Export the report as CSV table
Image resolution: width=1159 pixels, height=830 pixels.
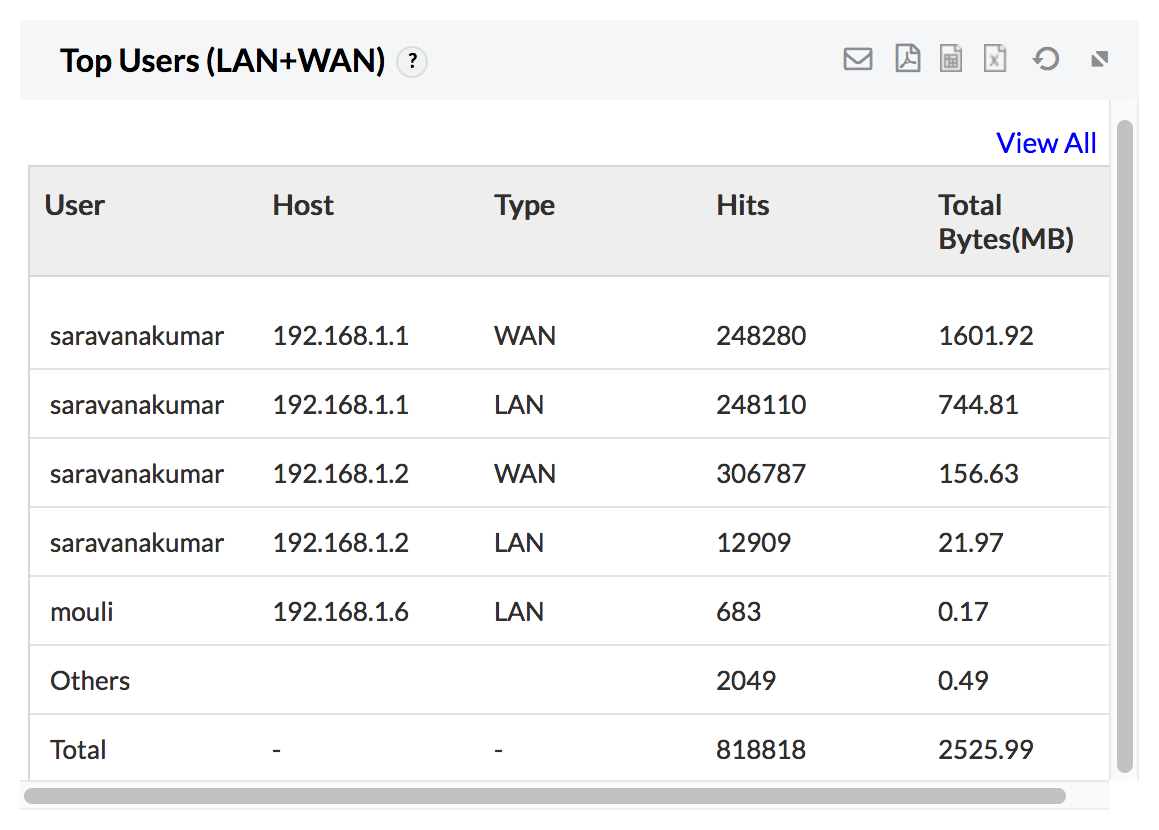pyautogui.click(x=950, y=60)
